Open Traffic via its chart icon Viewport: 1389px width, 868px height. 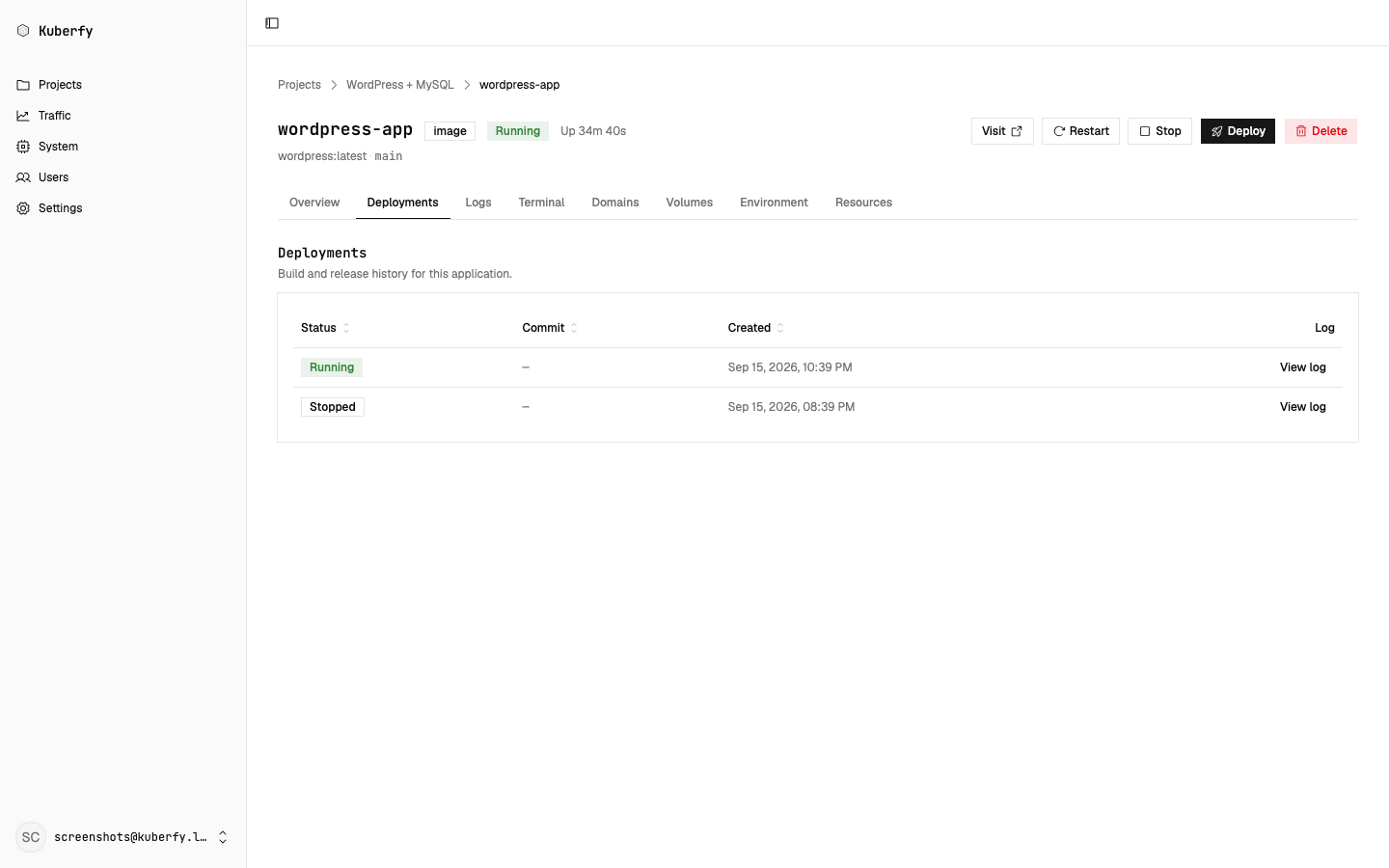(x=23, y=116)
